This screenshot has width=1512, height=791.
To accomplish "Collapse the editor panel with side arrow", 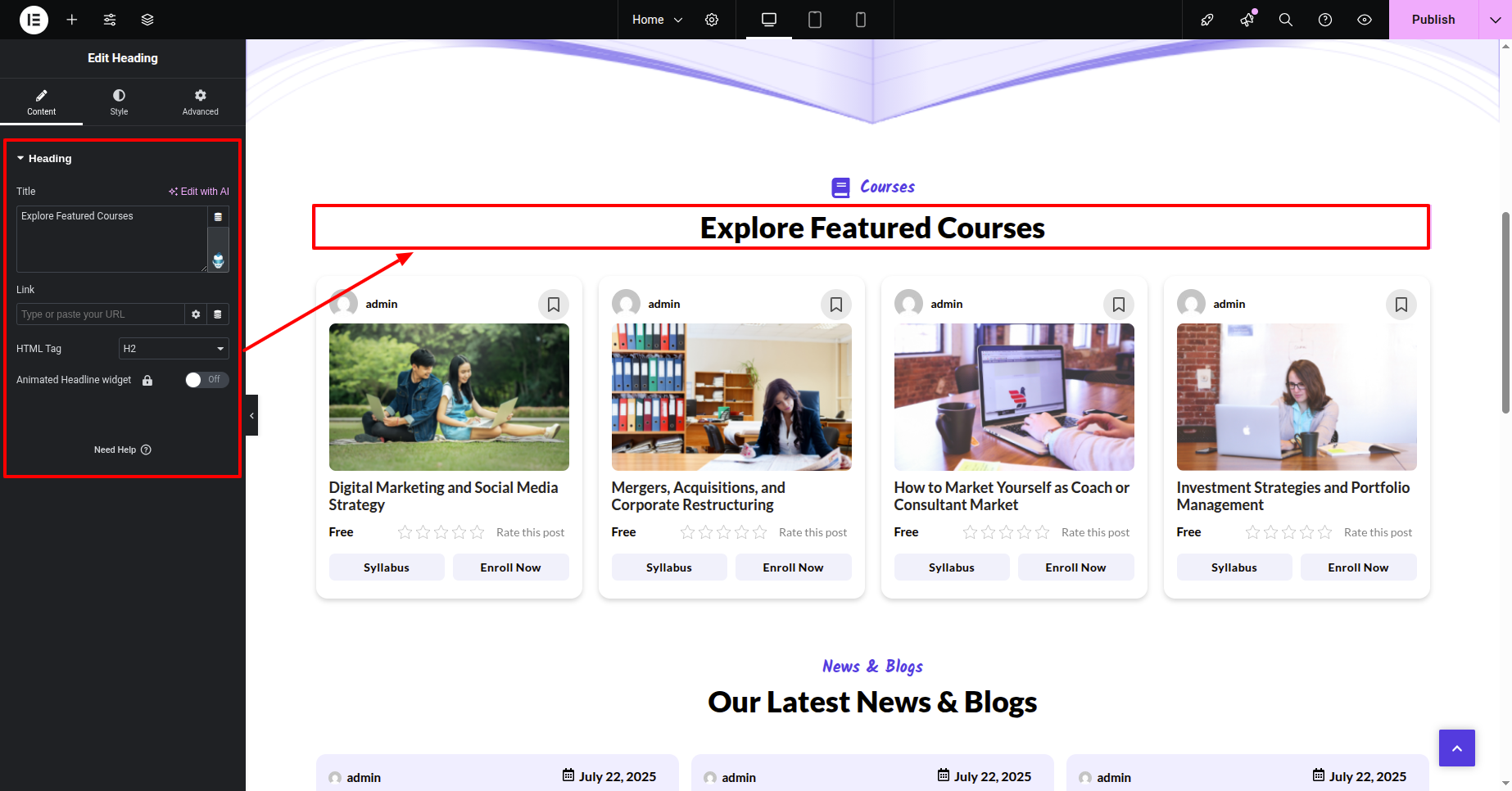I will click(x=251, y=415).
